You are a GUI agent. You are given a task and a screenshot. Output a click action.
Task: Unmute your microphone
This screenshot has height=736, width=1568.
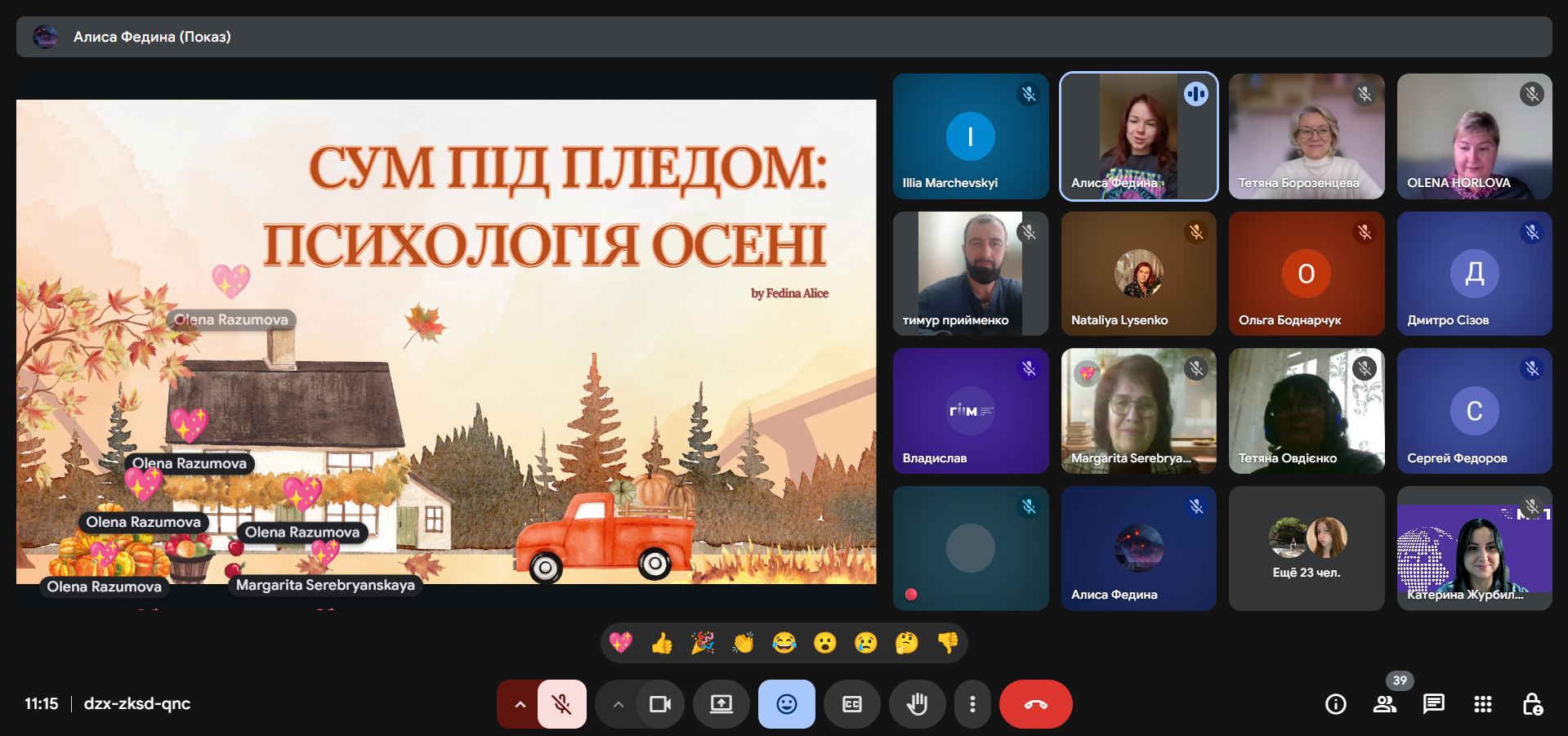[561, 703]
